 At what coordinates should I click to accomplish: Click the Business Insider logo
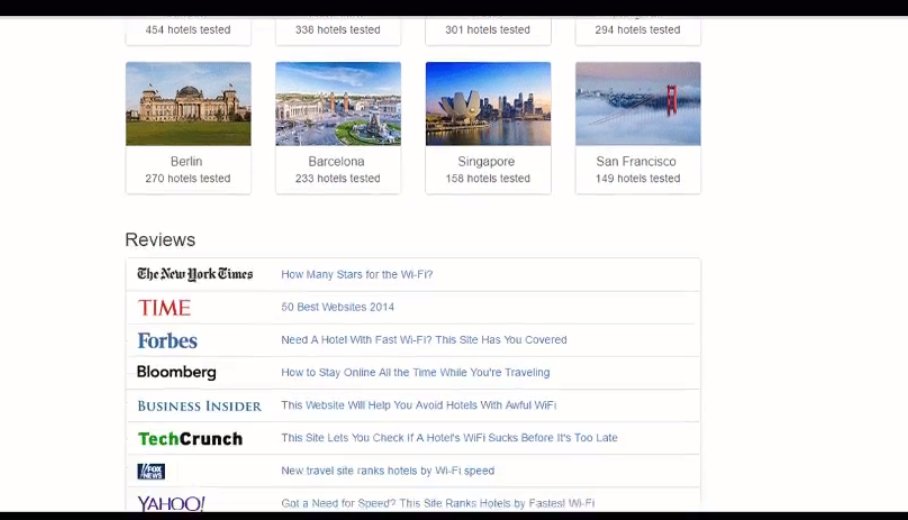click(x=199, y=406)
